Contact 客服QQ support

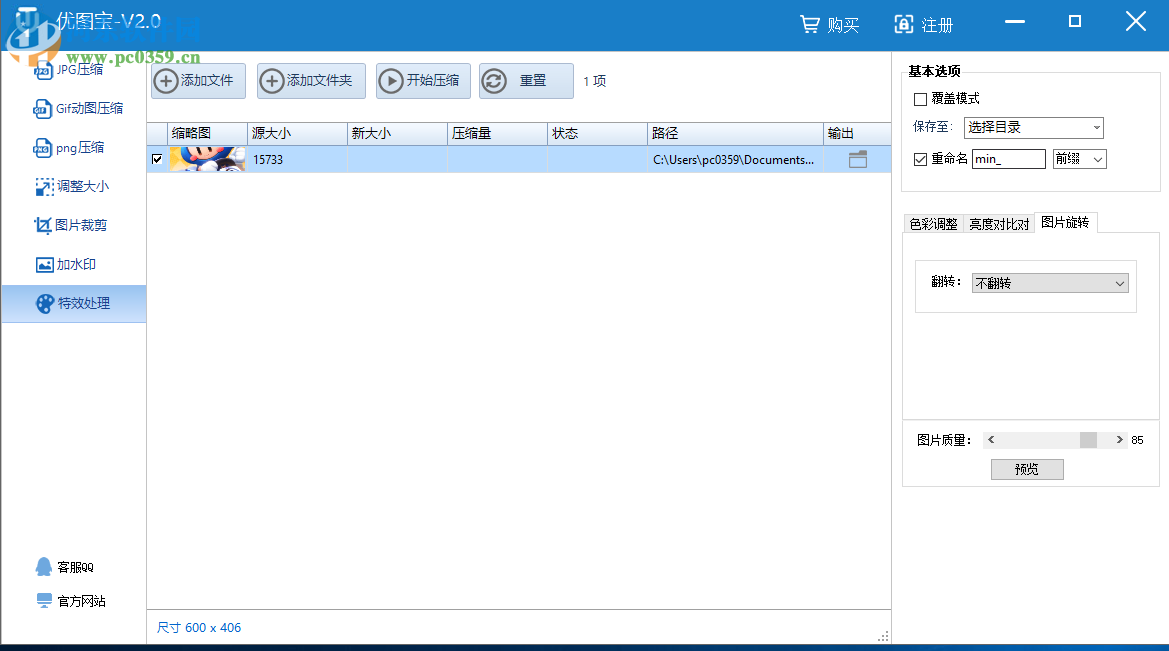pos(64,567)
